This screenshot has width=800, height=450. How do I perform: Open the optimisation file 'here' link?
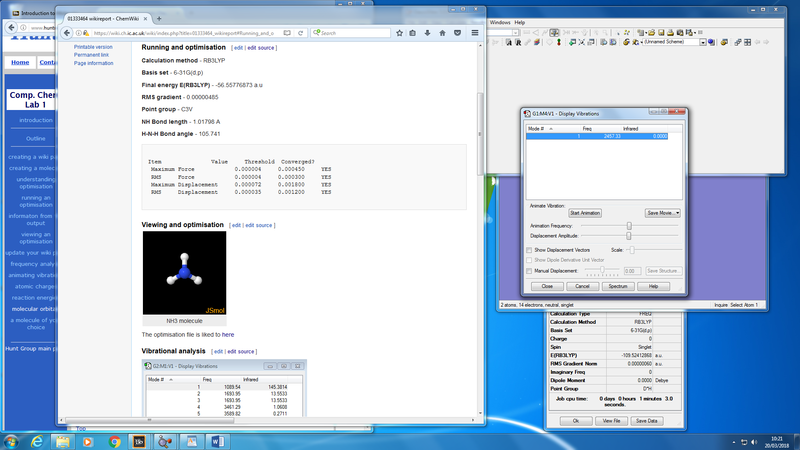pos(228,335)
